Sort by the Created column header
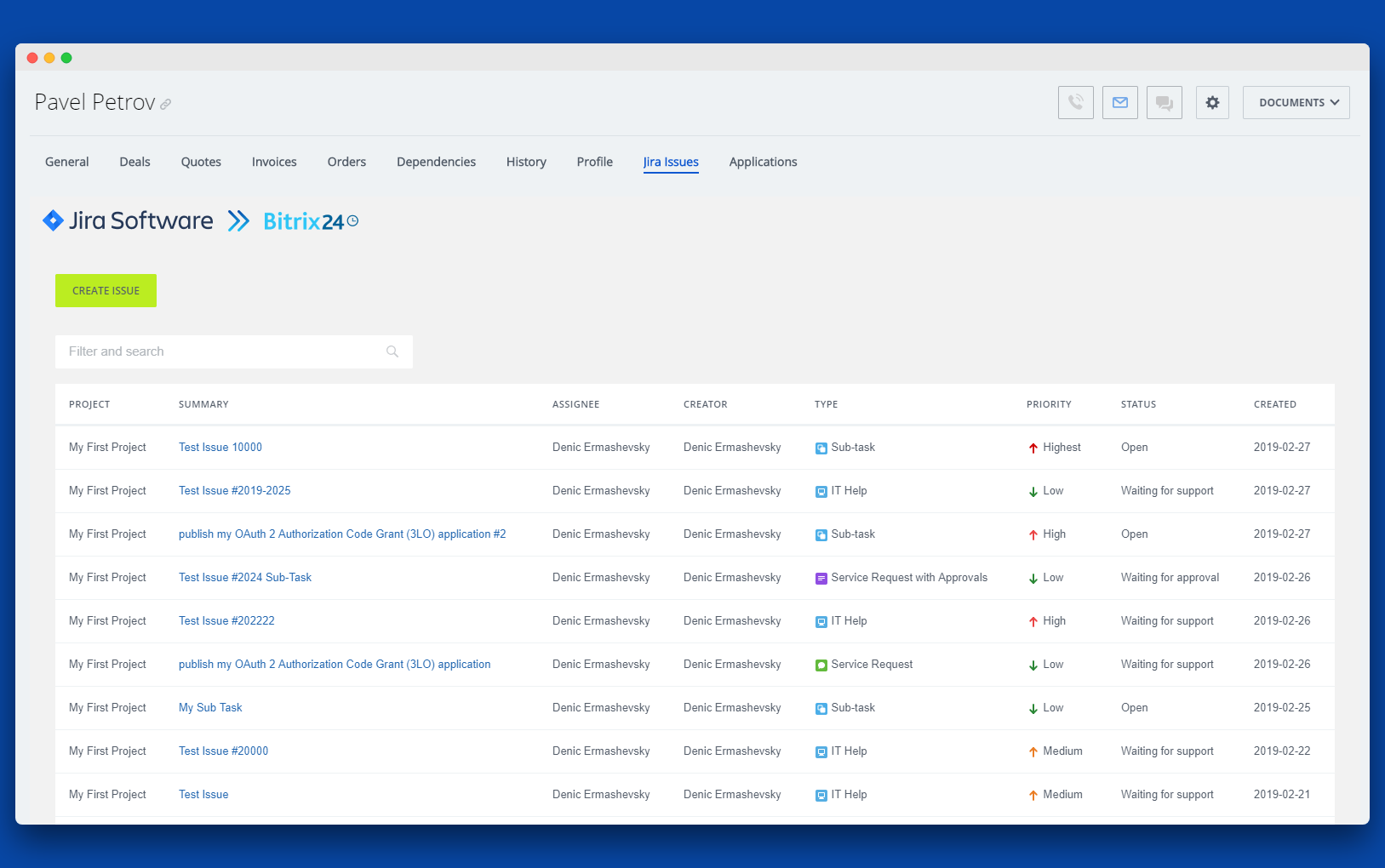 pos(1274,404)
